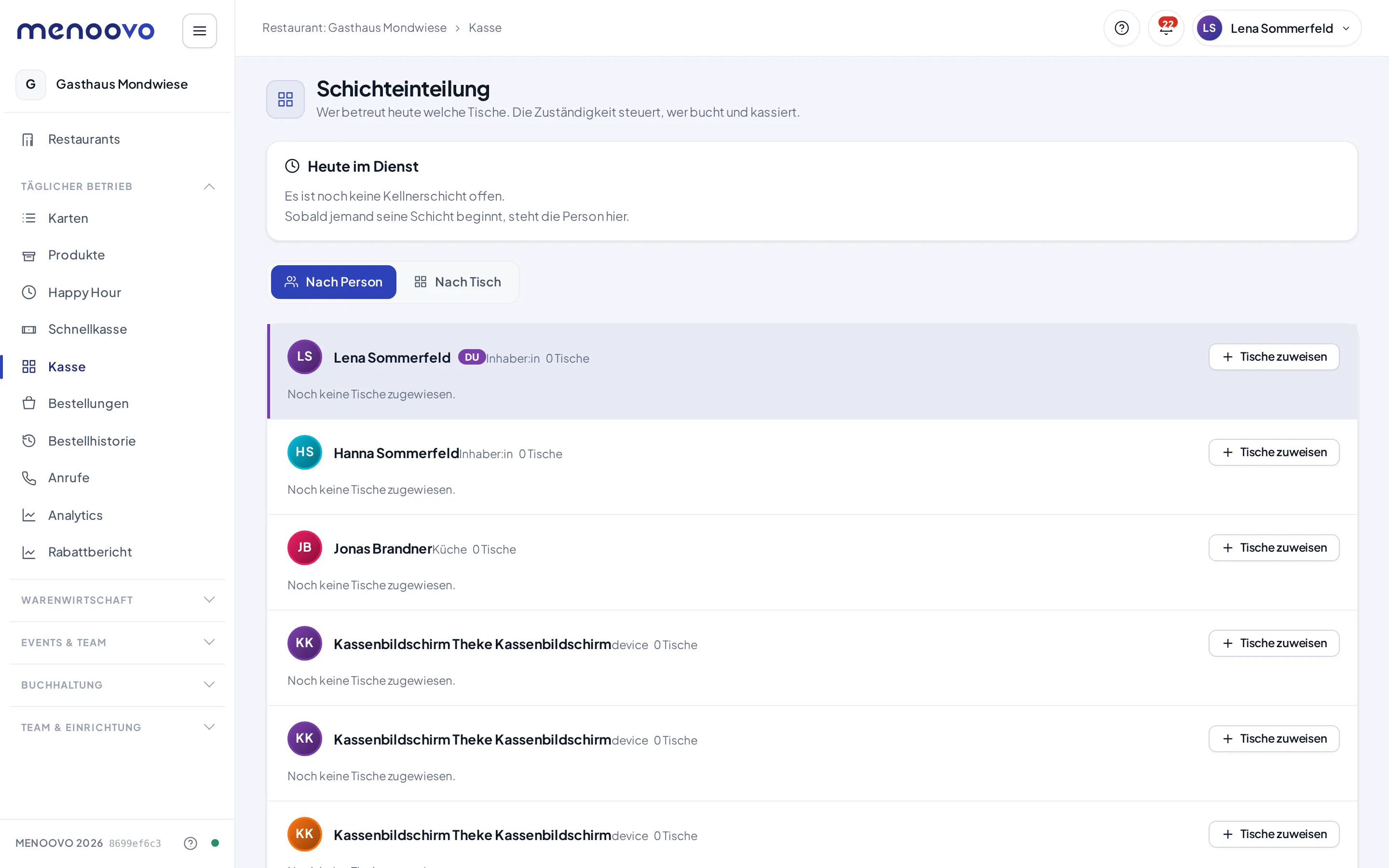Click the Bestellhistorie history icon

(29, 441)
